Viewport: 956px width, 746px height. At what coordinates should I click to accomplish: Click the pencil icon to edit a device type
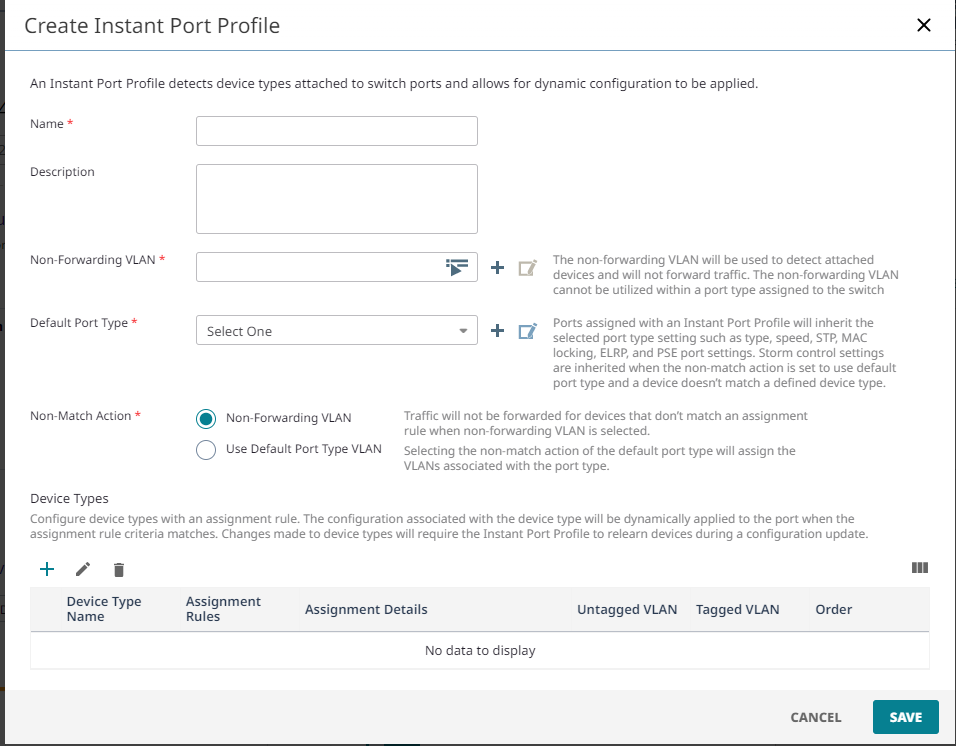(x=83, y=569)
